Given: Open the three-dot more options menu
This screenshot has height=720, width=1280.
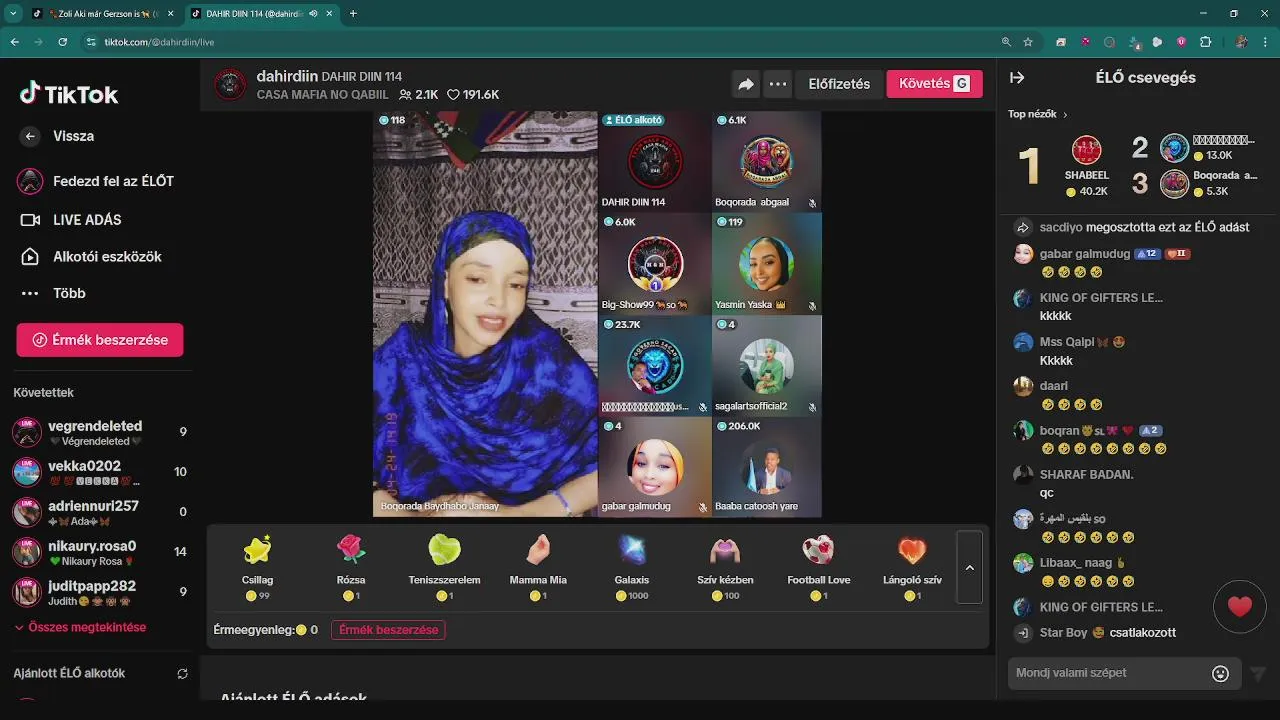Looking at the screenshot, I should 778,85.
